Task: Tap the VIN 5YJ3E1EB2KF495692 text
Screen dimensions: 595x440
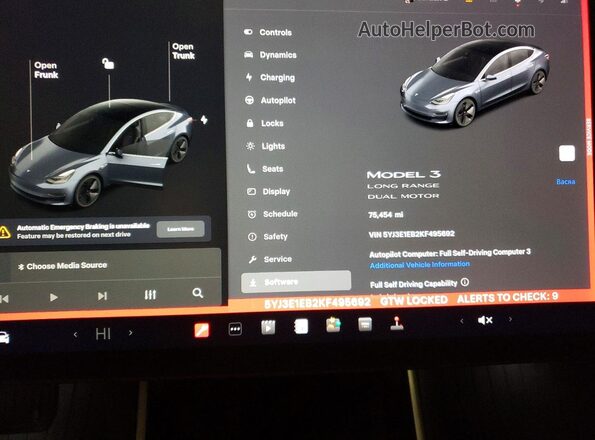Action: pos(411,234)
